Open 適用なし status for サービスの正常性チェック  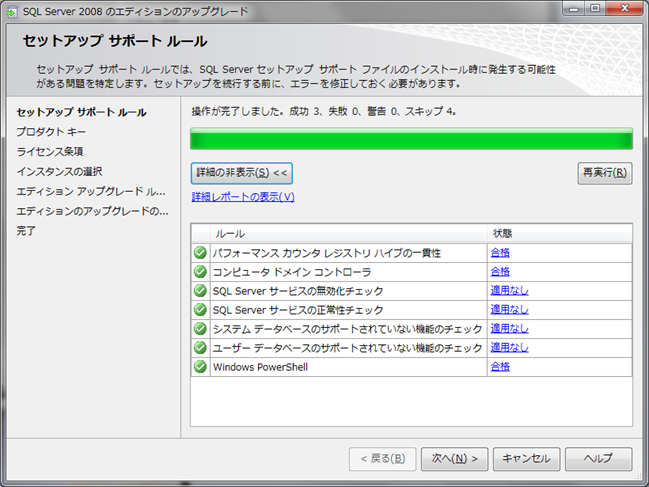pos(510,309)
